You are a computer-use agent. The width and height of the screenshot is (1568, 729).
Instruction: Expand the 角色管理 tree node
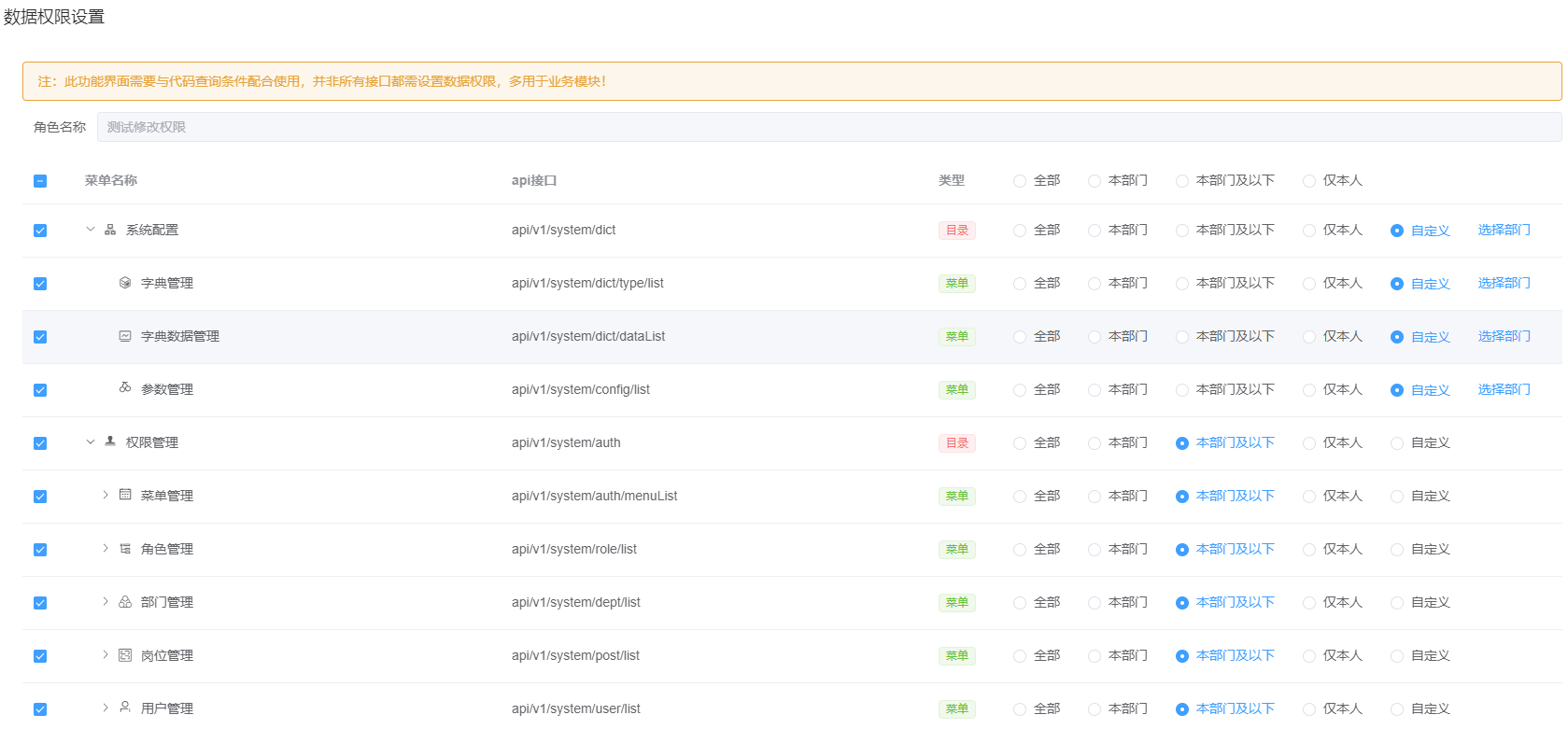[106, 548]
